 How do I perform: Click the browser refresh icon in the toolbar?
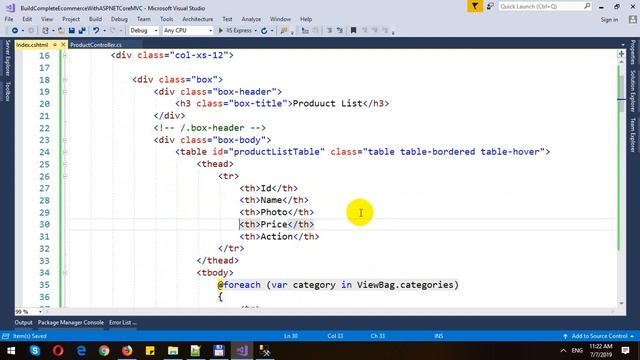(264, 31)
